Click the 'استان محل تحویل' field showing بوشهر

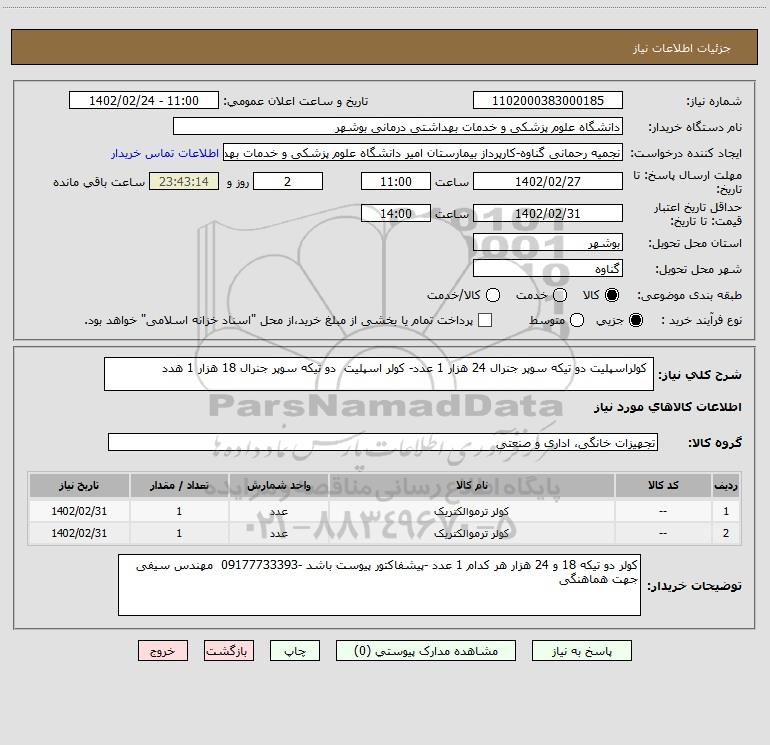(547, 244)
